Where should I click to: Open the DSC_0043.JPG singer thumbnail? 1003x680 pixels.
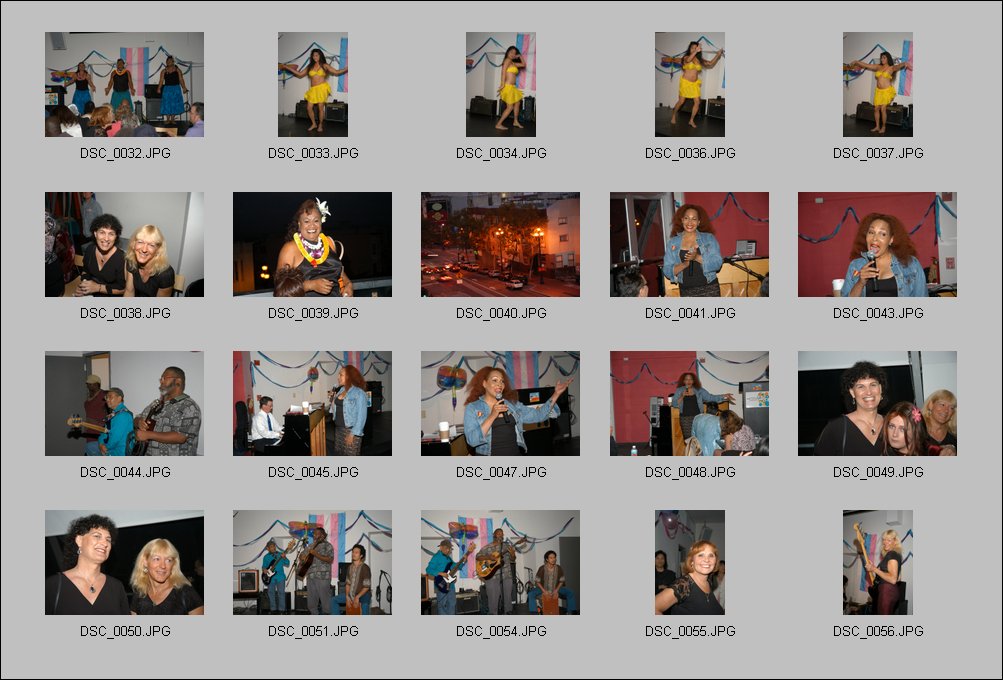[x=878, y=244]
